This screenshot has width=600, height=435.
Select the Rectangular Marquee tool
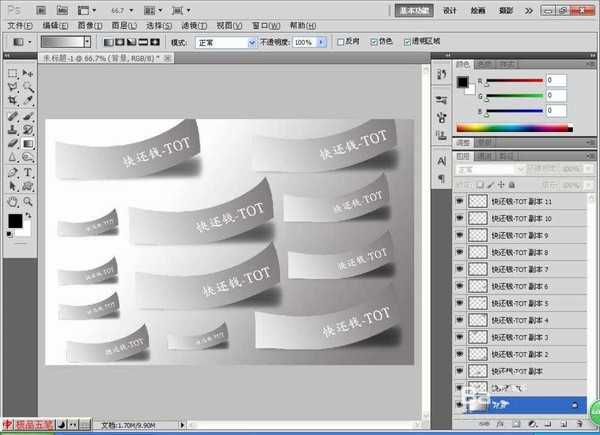(13, 74)
